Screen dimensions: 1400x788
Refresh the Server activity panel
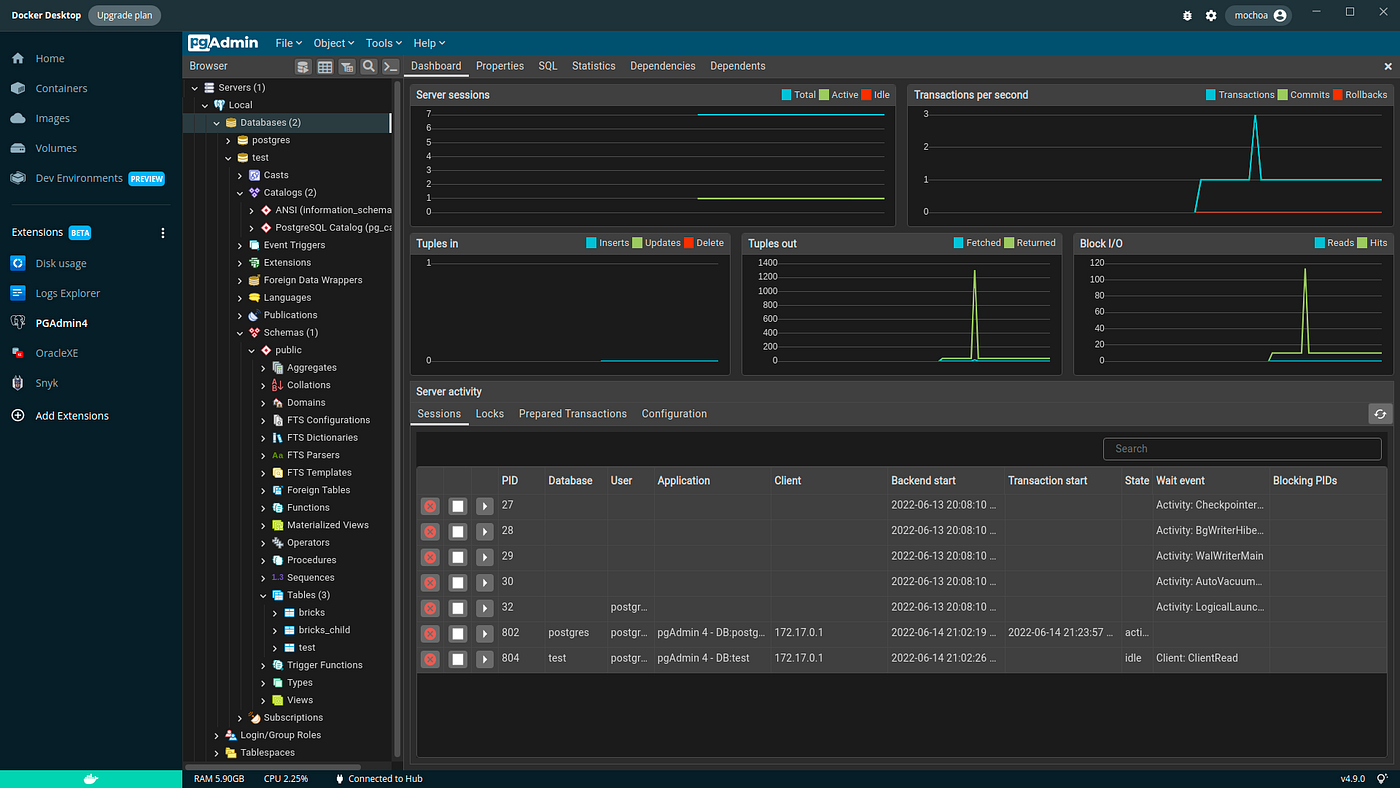[1380, 413]
